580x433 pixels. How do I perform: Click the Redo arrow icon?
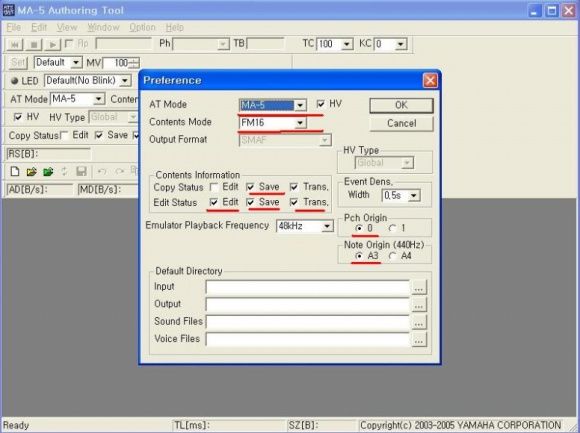pyautogui.click(x=119, y=171)
